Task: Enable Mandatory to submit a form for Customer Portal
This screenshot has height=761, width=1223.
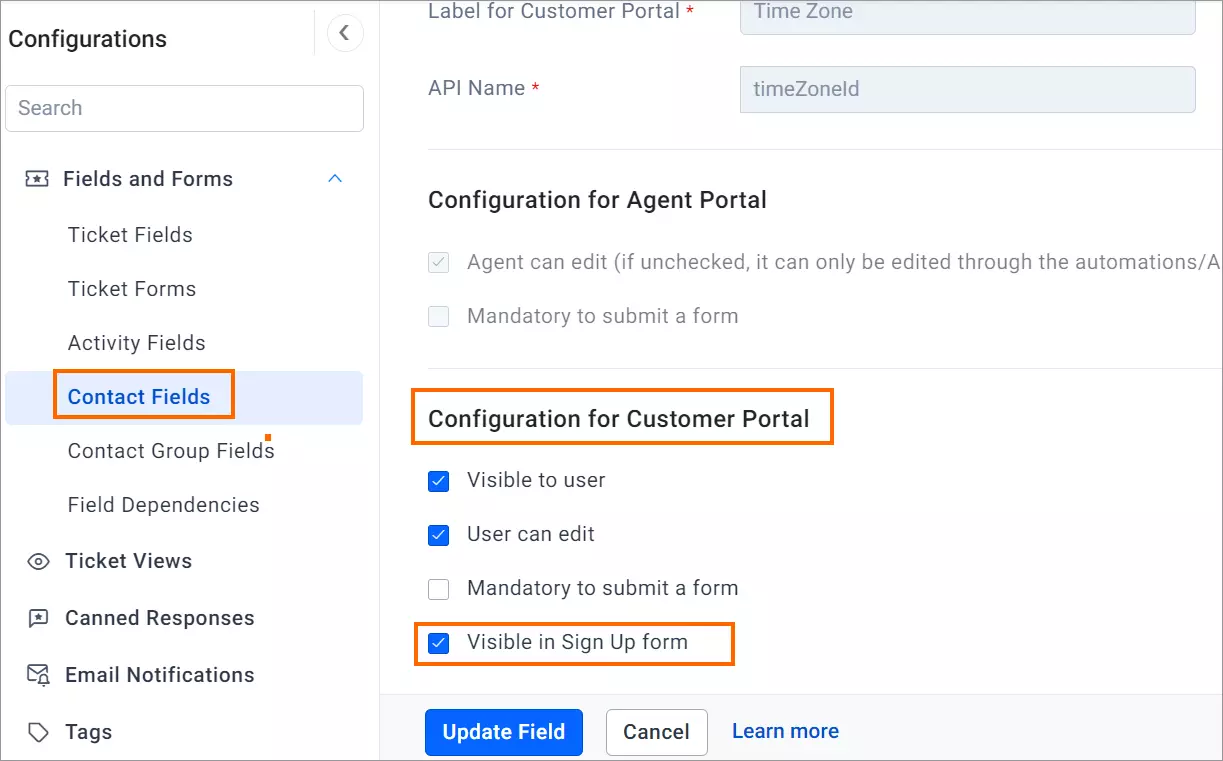Action: coord(438,589)
